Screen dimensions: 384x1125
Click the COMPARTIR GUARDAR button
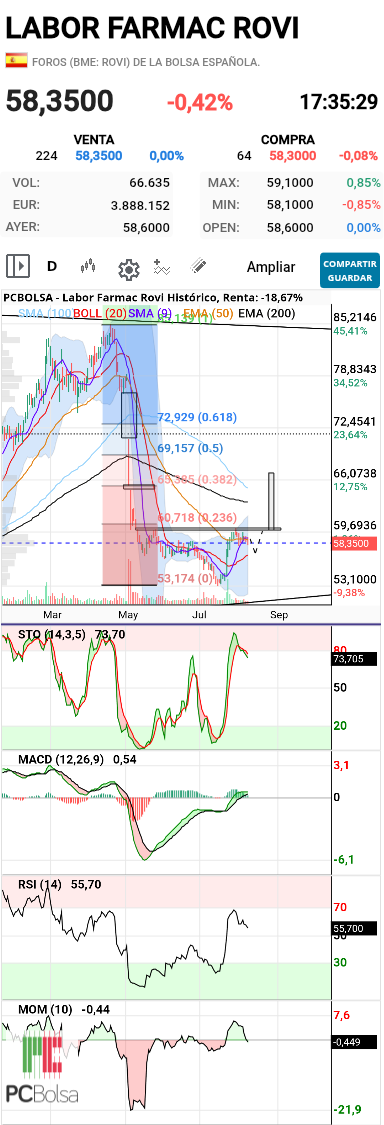click(x=350, y=269)
